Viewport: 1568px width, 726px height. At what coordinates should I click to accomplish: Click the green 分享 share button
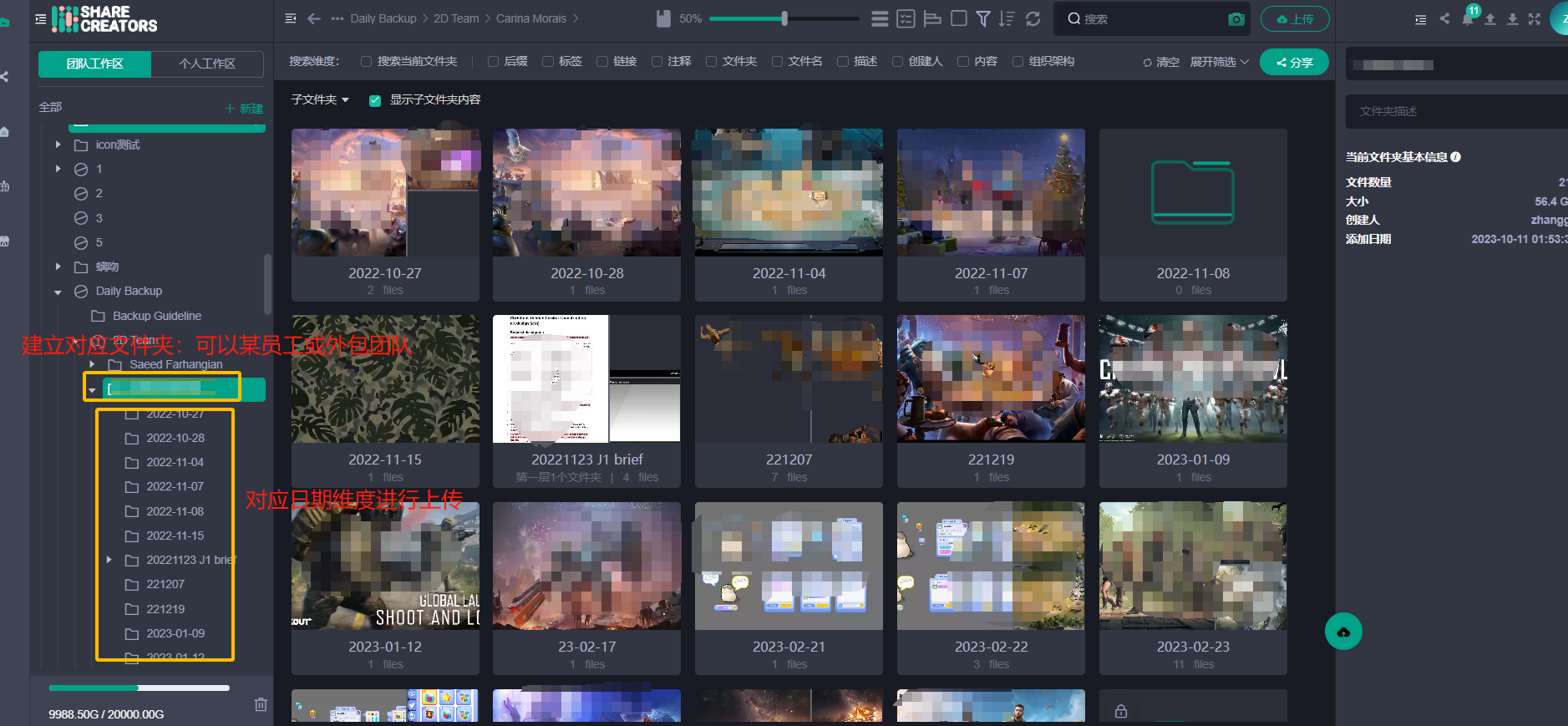coord(1294,62)
